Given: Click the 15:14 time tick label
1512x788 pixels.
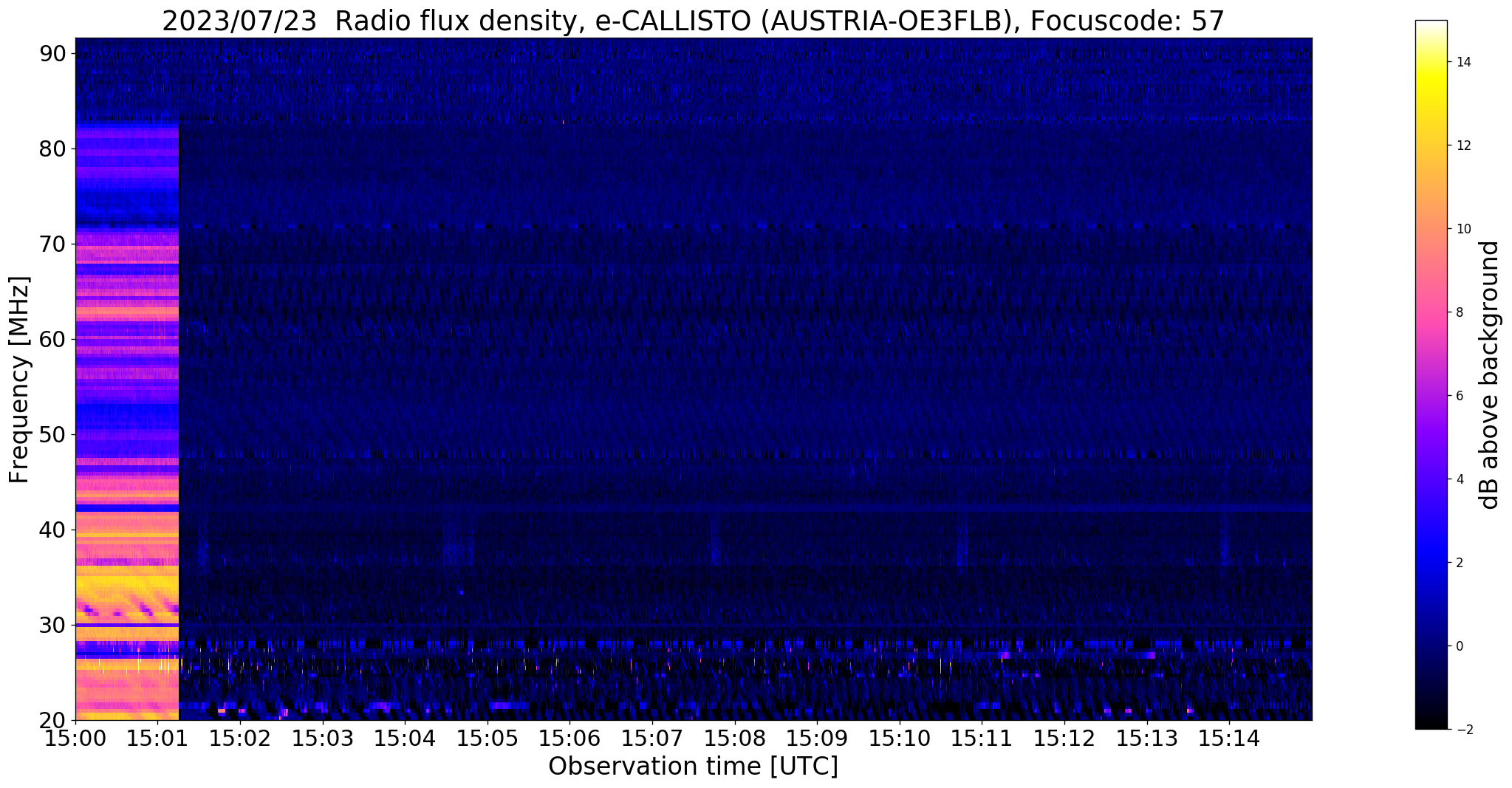Looking at the screenshot, I should tap(1229, 739).
